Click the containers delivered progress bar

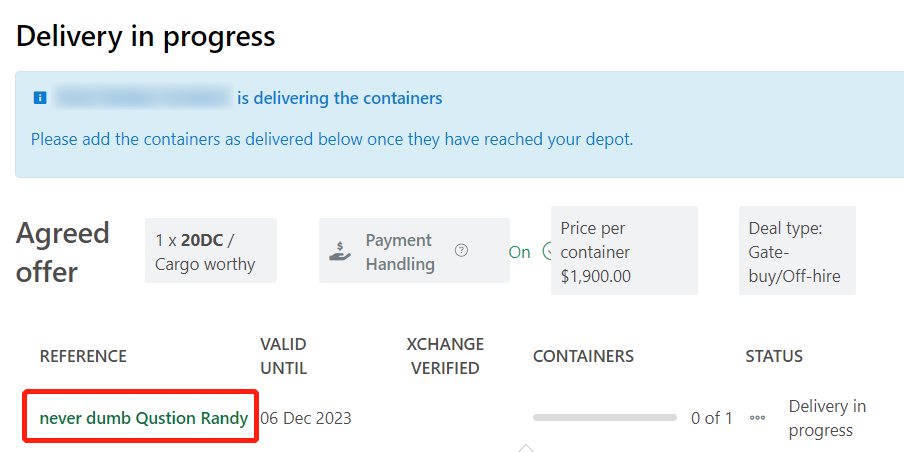[604, 418]
